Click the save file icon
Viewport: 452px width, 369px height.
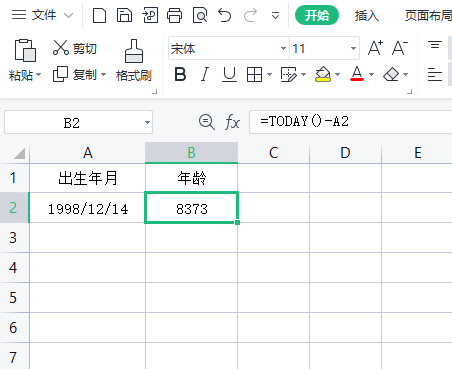(x=124, y=15)
